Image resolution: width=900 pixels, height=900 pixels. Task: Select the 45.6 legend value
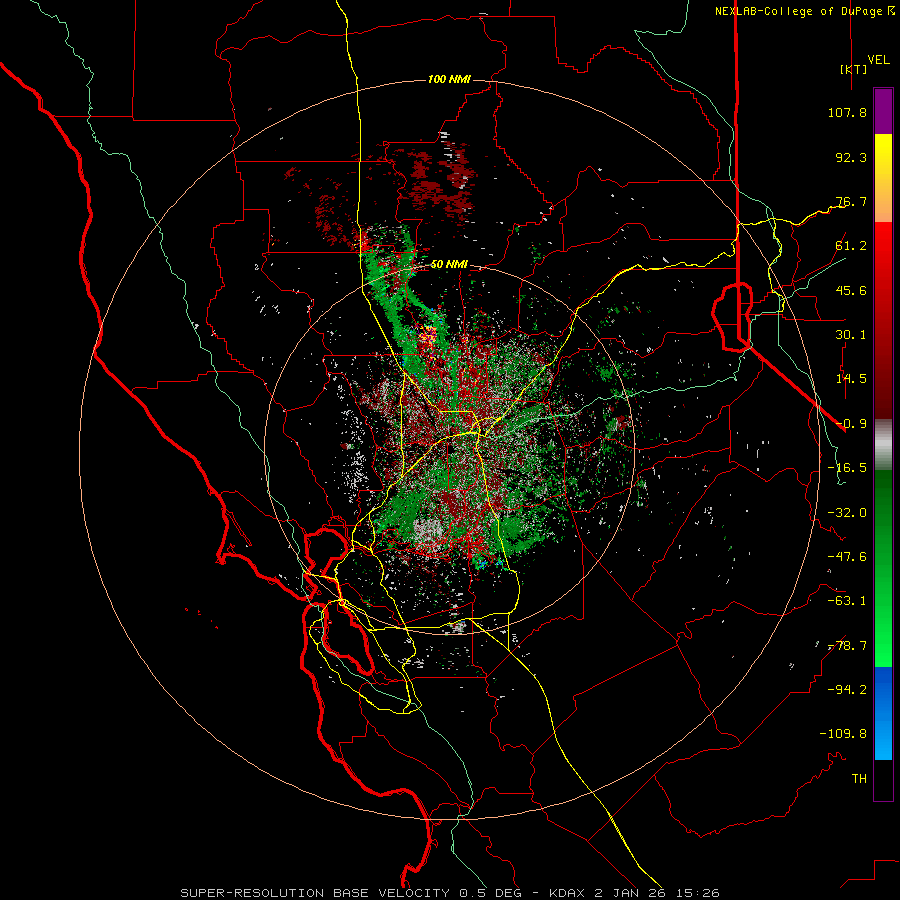[851, 290]
